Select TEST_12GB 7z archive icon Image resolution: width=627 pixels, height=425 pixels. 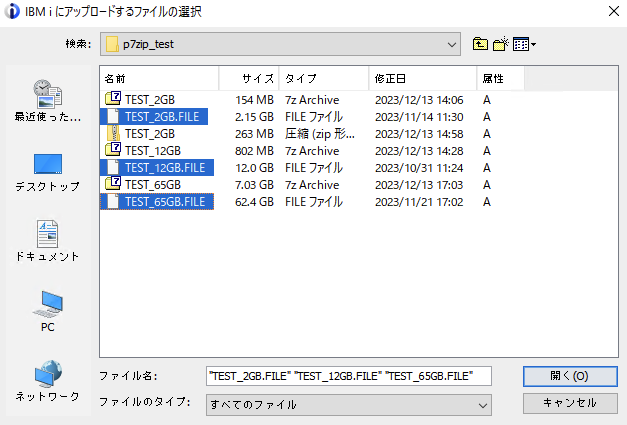tap(113, 150)
